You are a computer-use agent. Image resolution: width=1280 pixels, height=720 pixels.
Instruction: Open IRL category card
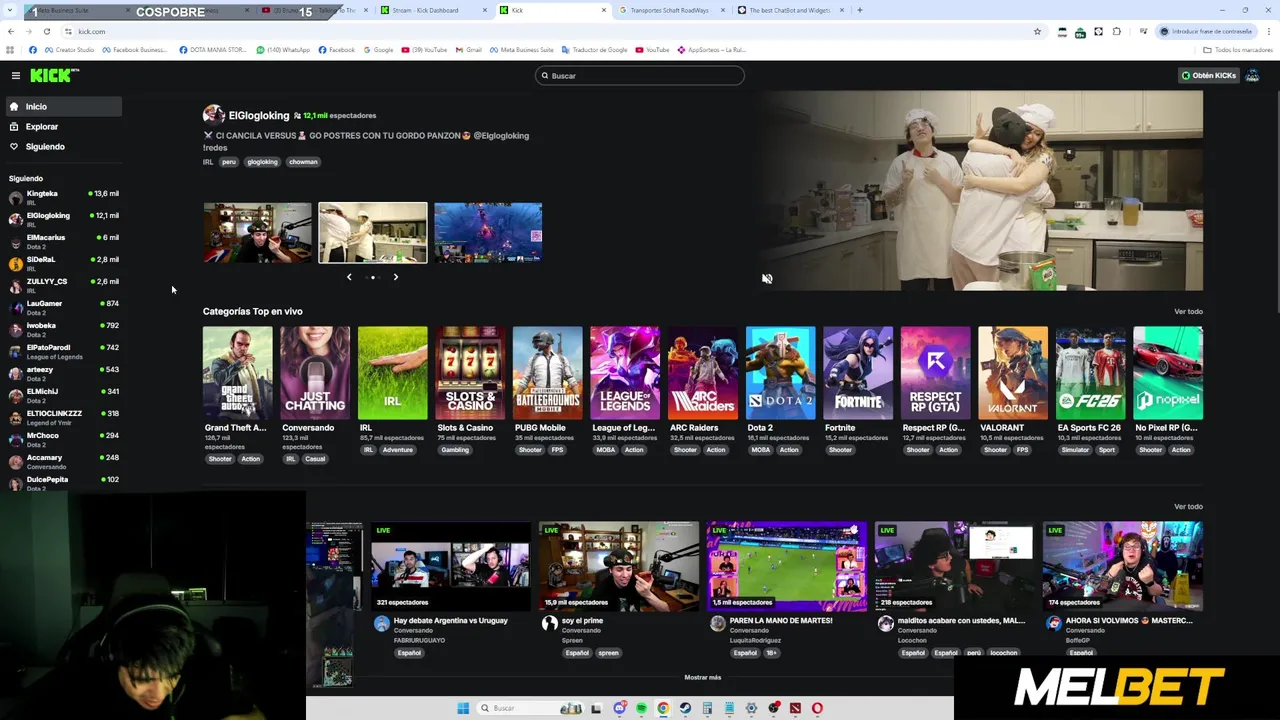(392, 373)
